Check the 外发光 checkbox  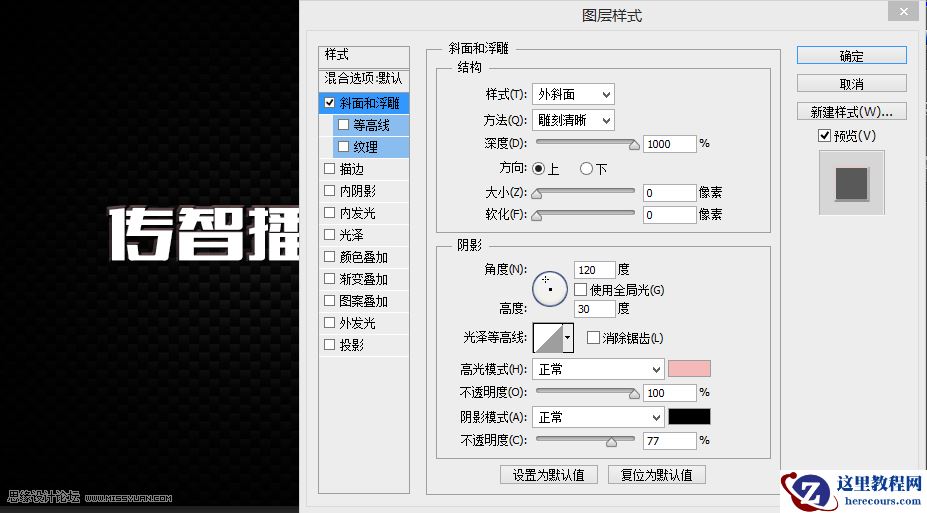click(329, 323)
